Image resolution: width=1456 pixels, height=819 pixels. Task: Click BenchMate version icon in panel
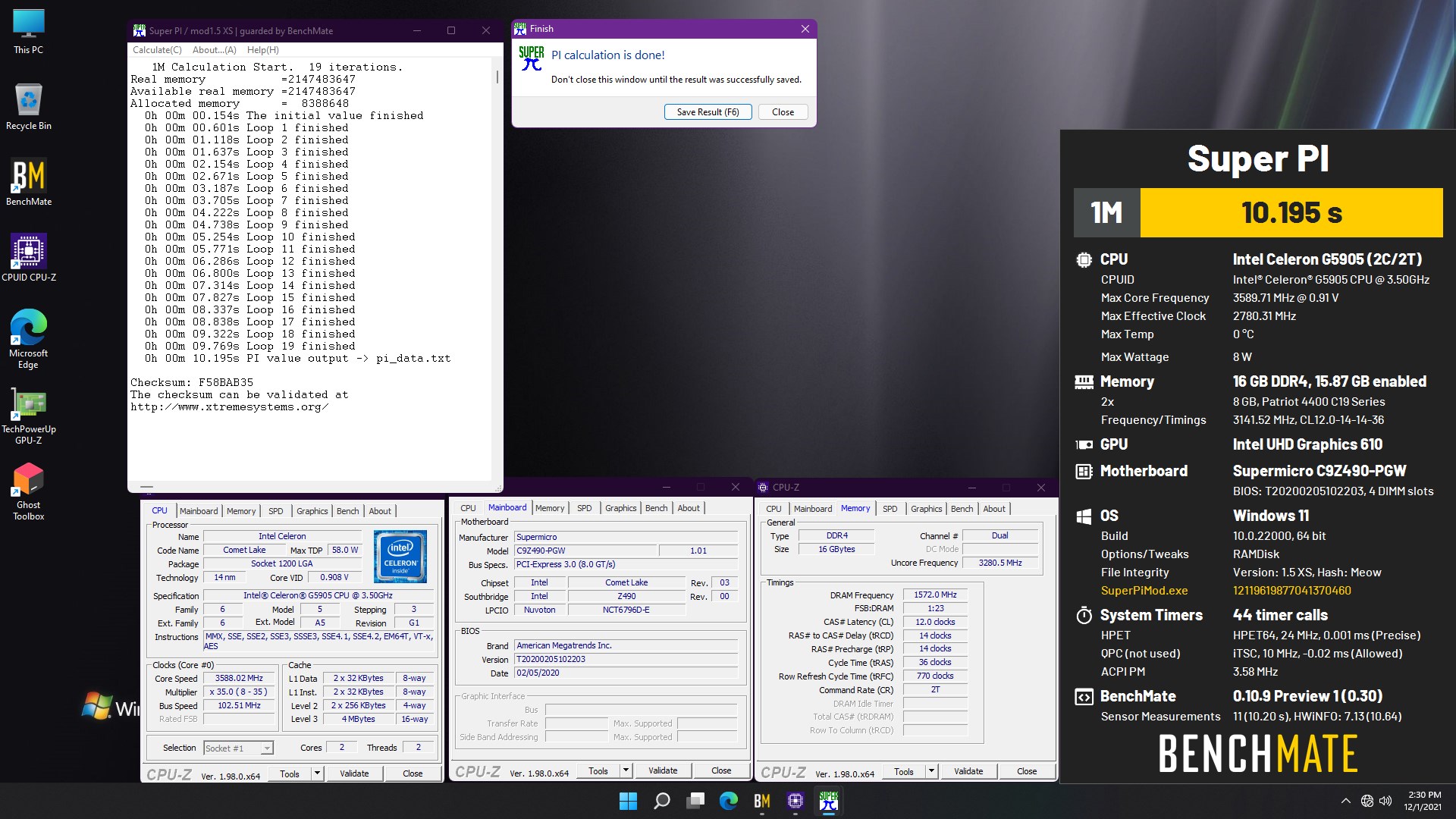(x=1084, y=696)
